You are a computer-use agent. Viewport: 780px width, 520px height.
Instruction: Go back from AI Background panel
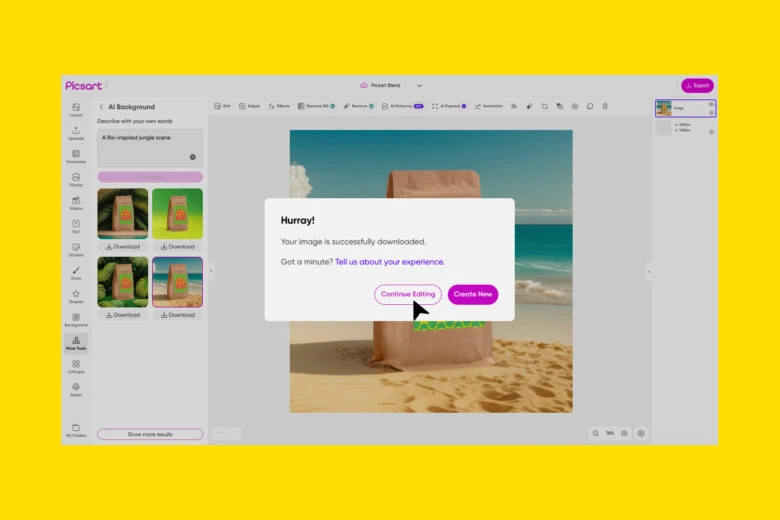tap(101, 106)
